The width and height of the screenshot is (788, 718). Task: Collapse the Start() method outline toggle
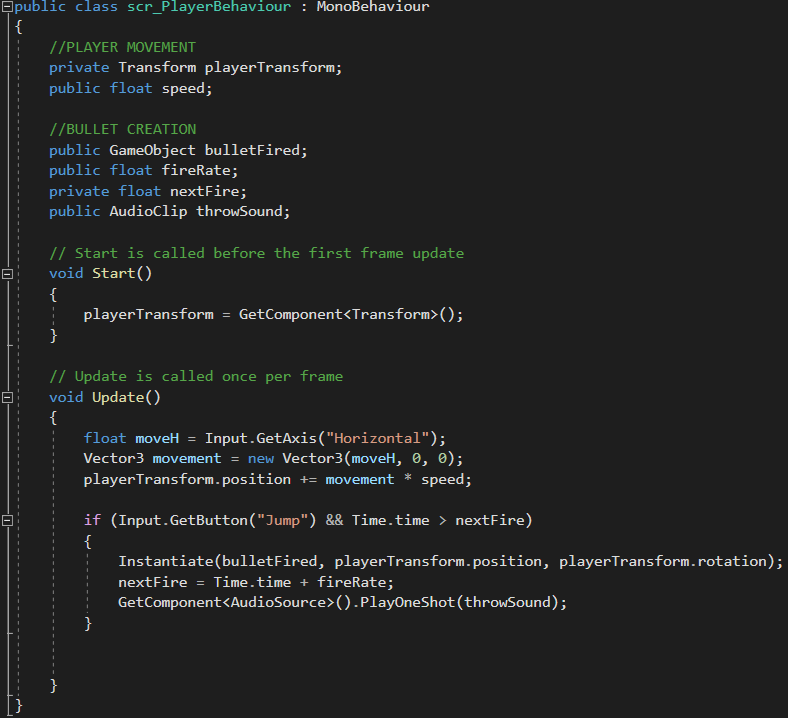(x=8, y=273)
